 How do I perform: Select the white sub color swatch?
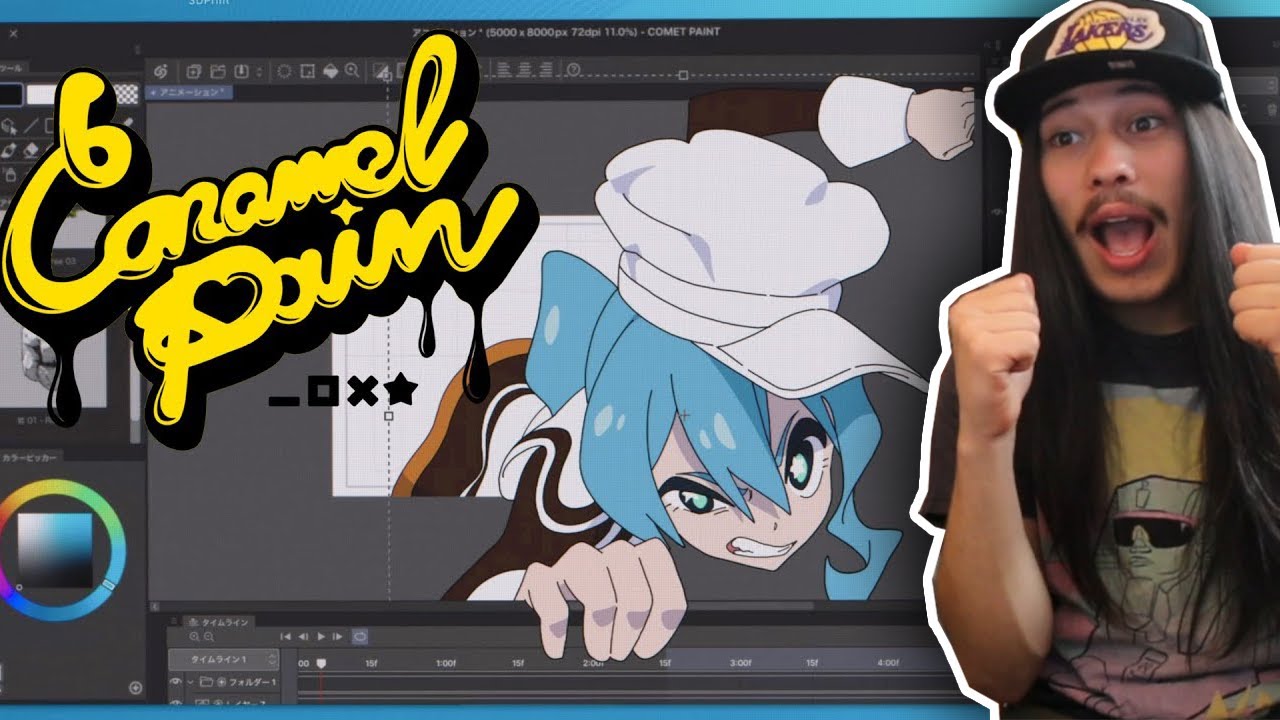[x=42, y=94]
